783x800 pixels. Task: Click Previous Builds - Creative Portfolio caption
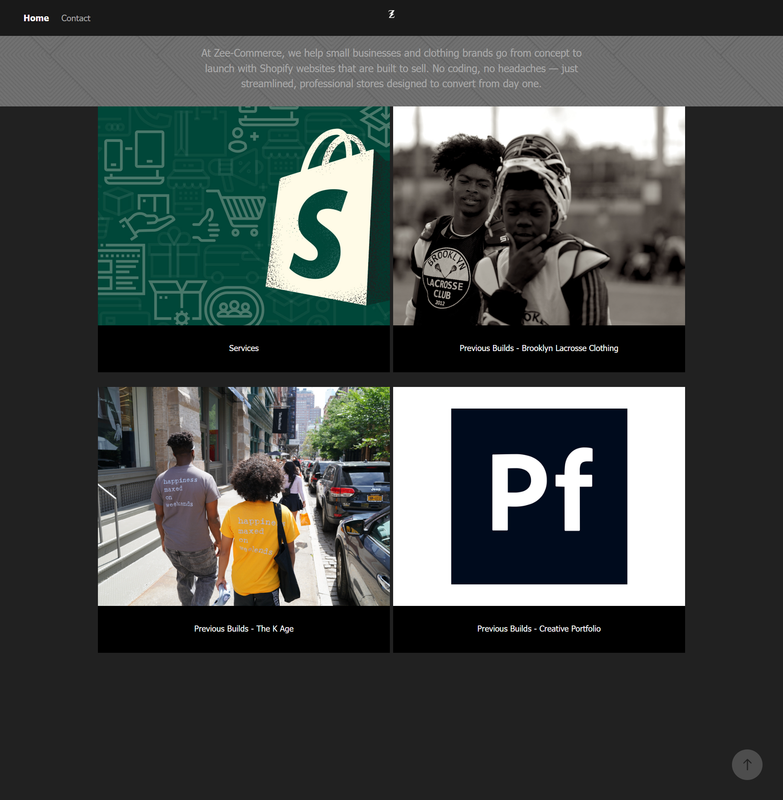pos(539,629)
